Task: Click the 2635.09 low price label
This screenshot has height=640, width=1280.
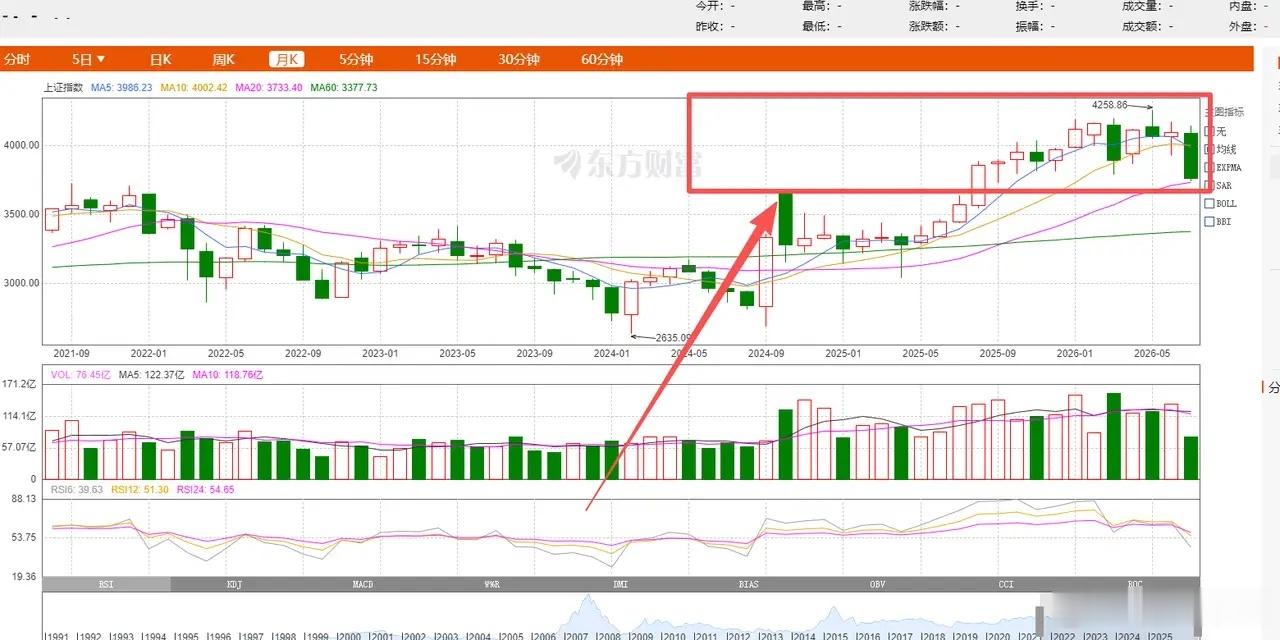Action: (x=675, y=338)
